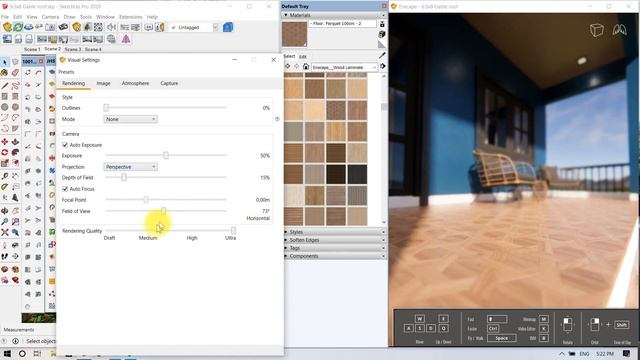Click the pink pyramid toolbar icon

click(126, 39)
